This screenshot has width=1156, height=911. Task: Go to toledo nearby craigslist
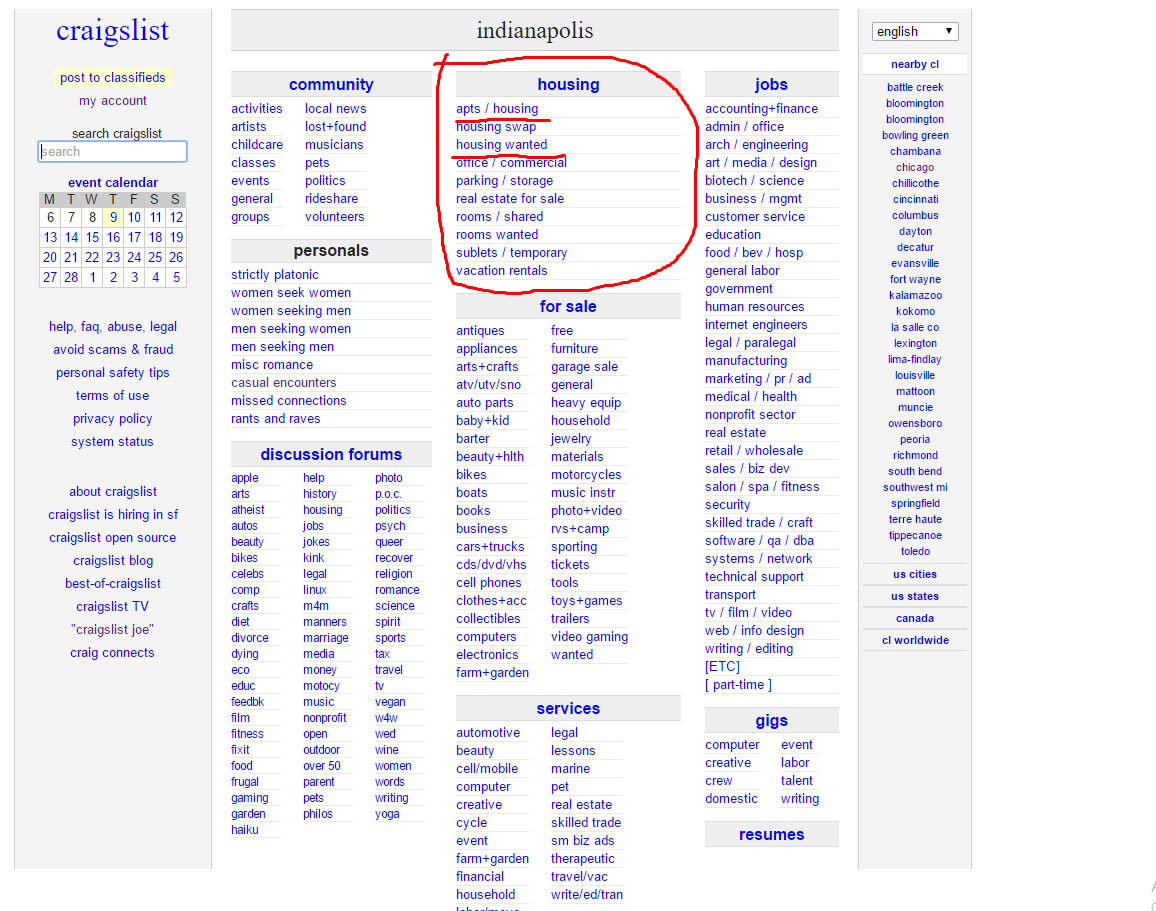[x=914, y=551]
